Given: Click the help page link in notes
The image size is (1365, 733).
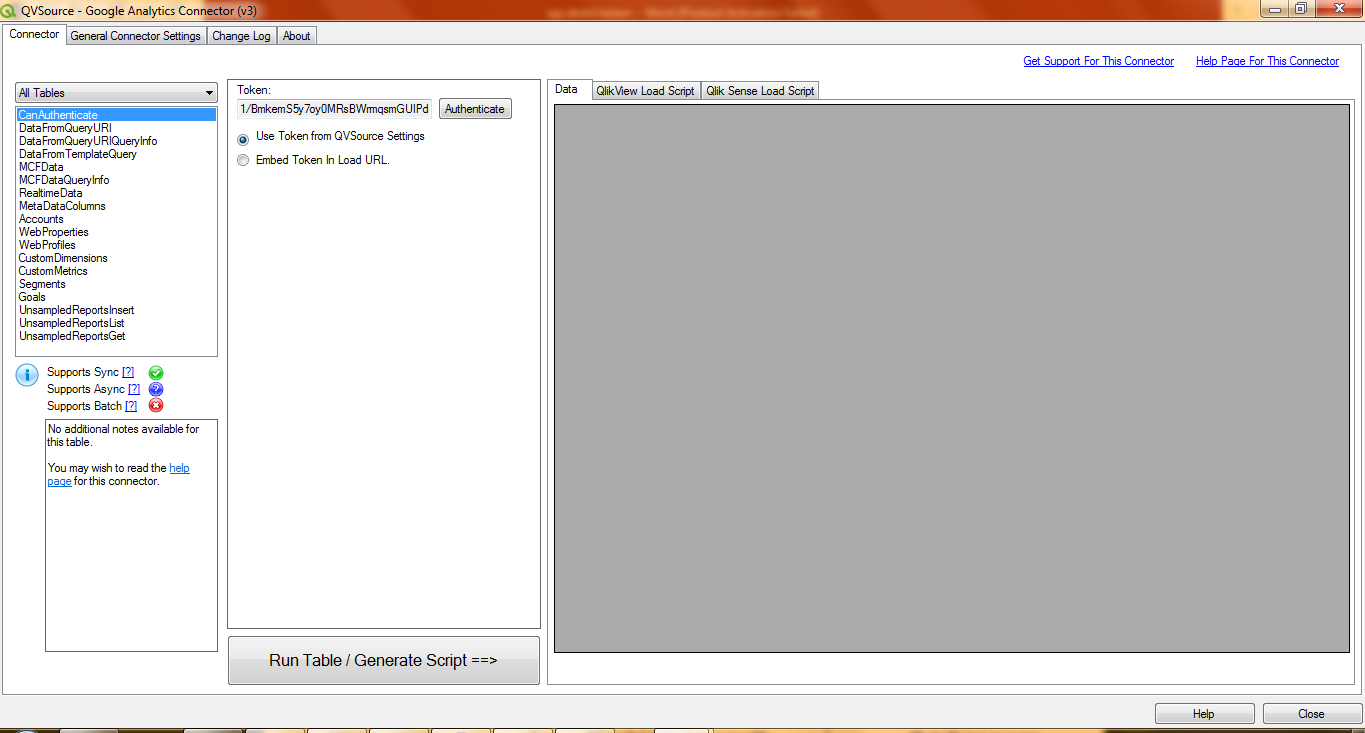Looking at the screenshot, I should (179, 468).
